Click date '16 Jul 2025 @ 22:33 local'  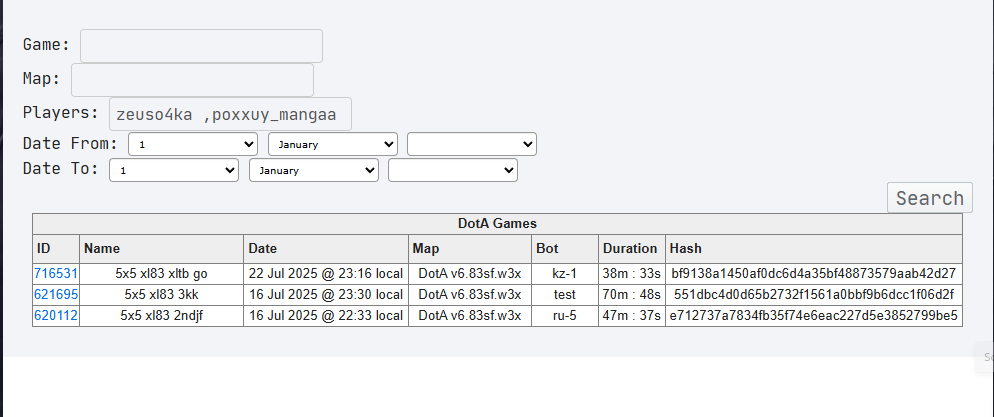coord(326,316)
